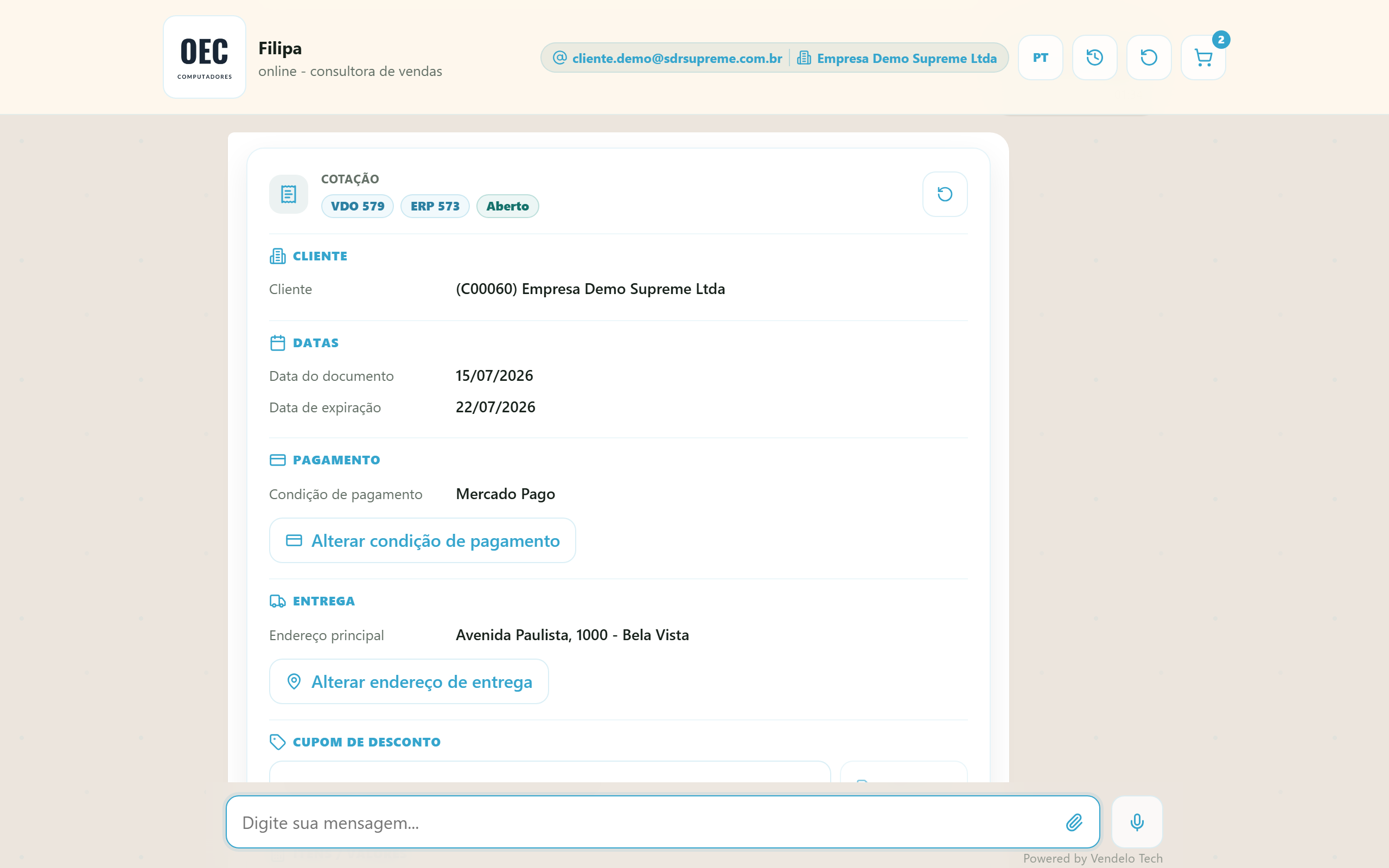The image size is (1389, 868).
Task: Restart chat with the header refresh icon
Action: [1149, 58]
